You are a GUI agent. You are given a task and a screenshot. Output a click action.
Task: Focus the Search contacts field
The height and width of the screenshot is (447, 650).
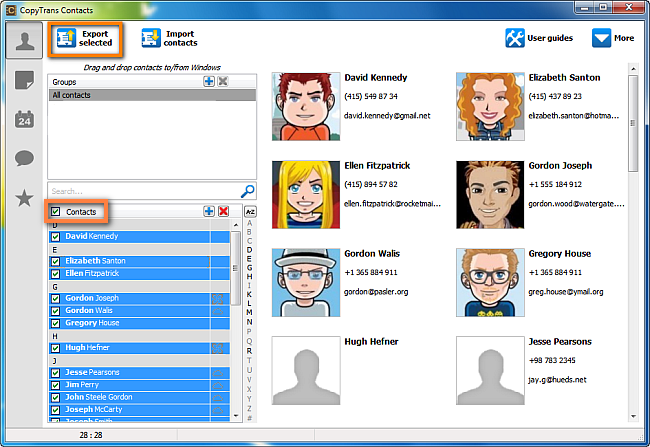tap(144, 191)
